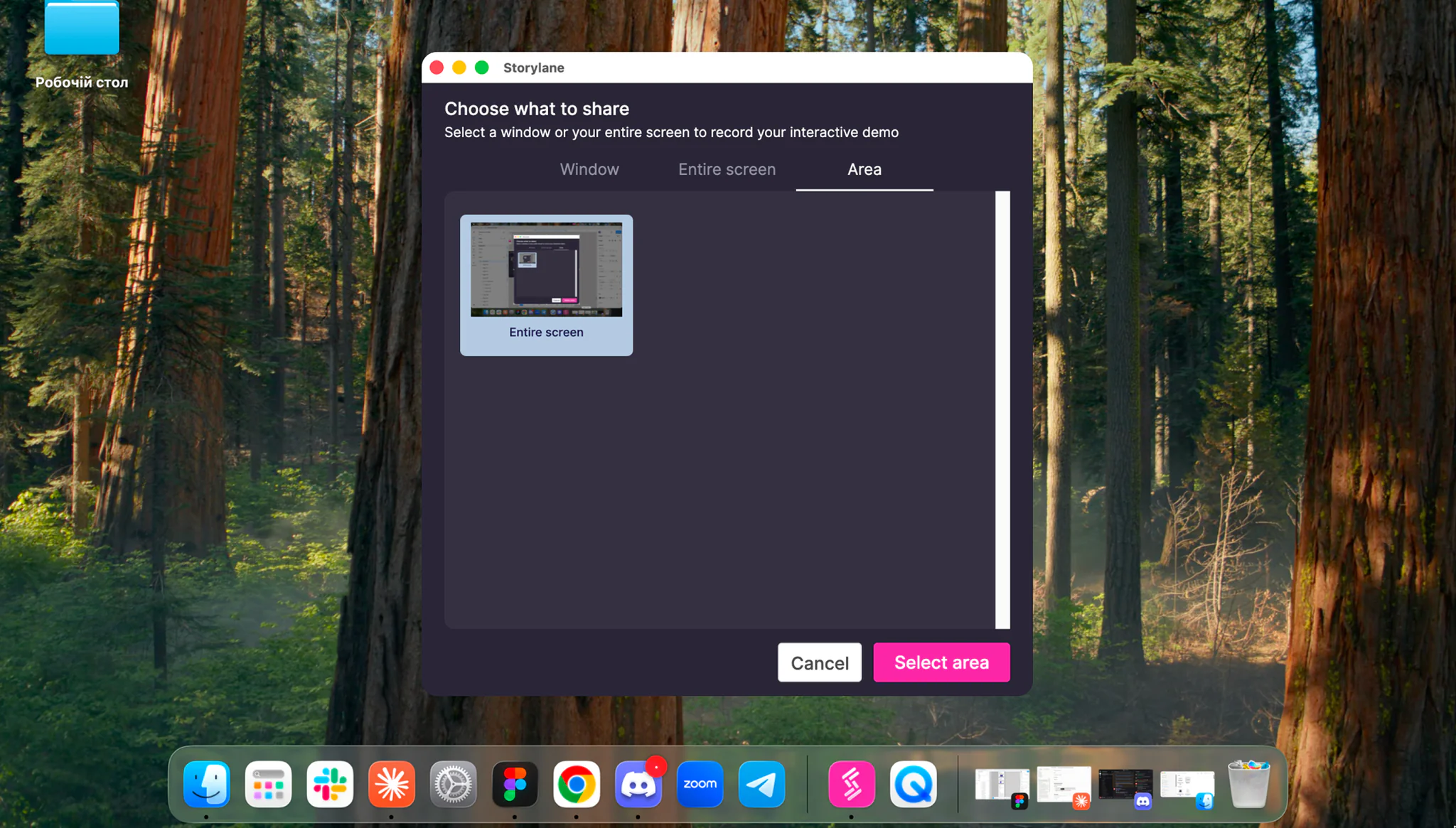Maximize Storylane with the green button
Screen dimensions: 1456x828
481,68
